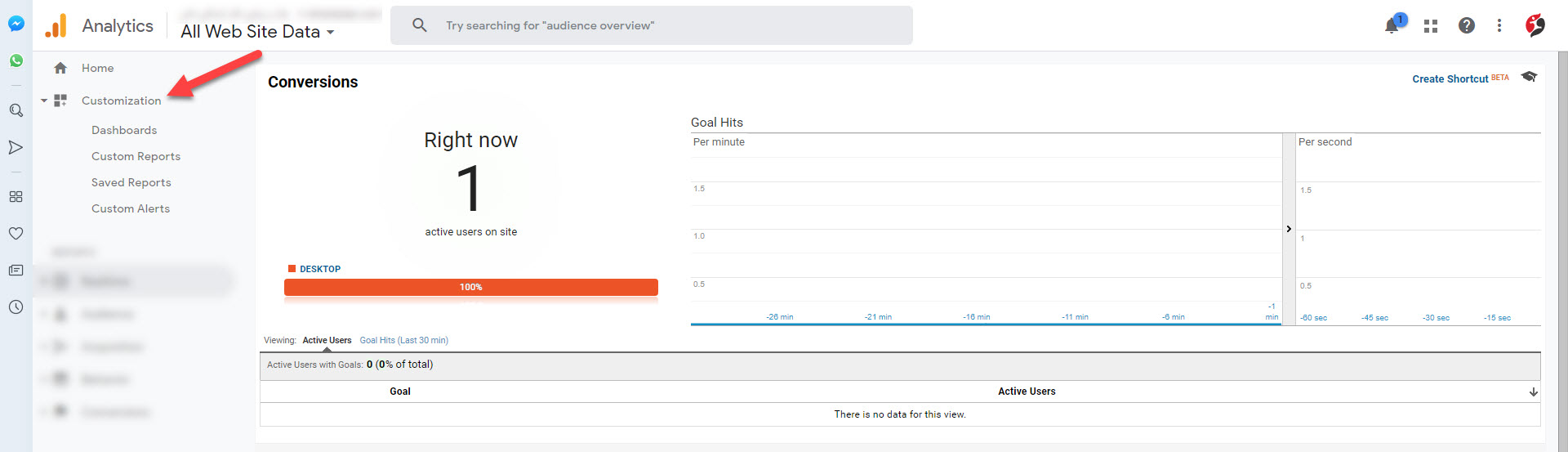Open the Google apps grid icon
This screenshot has height=452, width=1568.
[x=1430, y=26]
